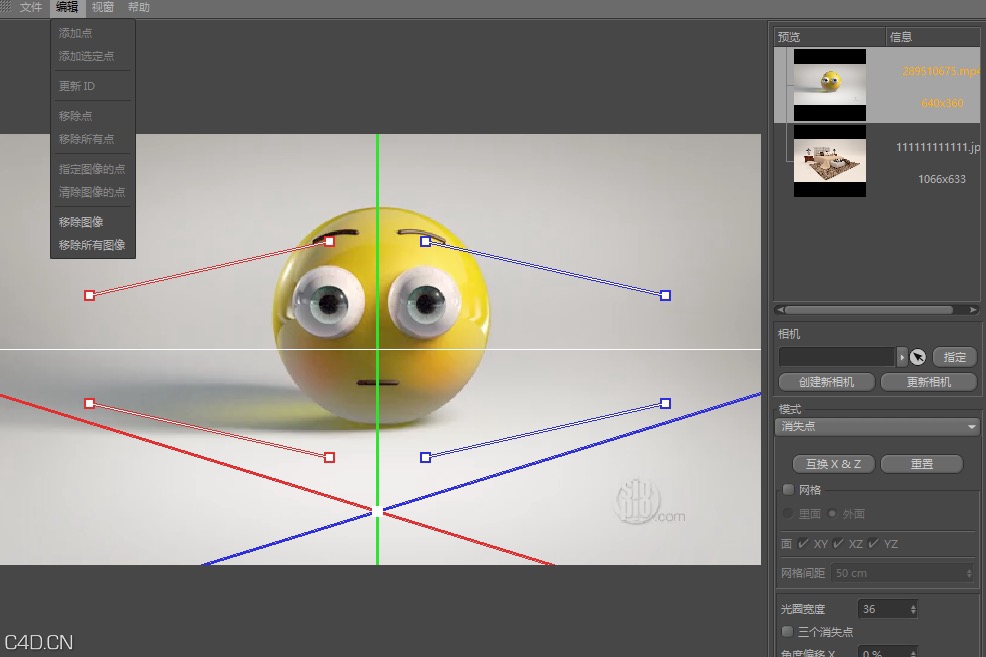
Task: Enable the 三个消失点 checkbox
Action: (x=787, y=631)
